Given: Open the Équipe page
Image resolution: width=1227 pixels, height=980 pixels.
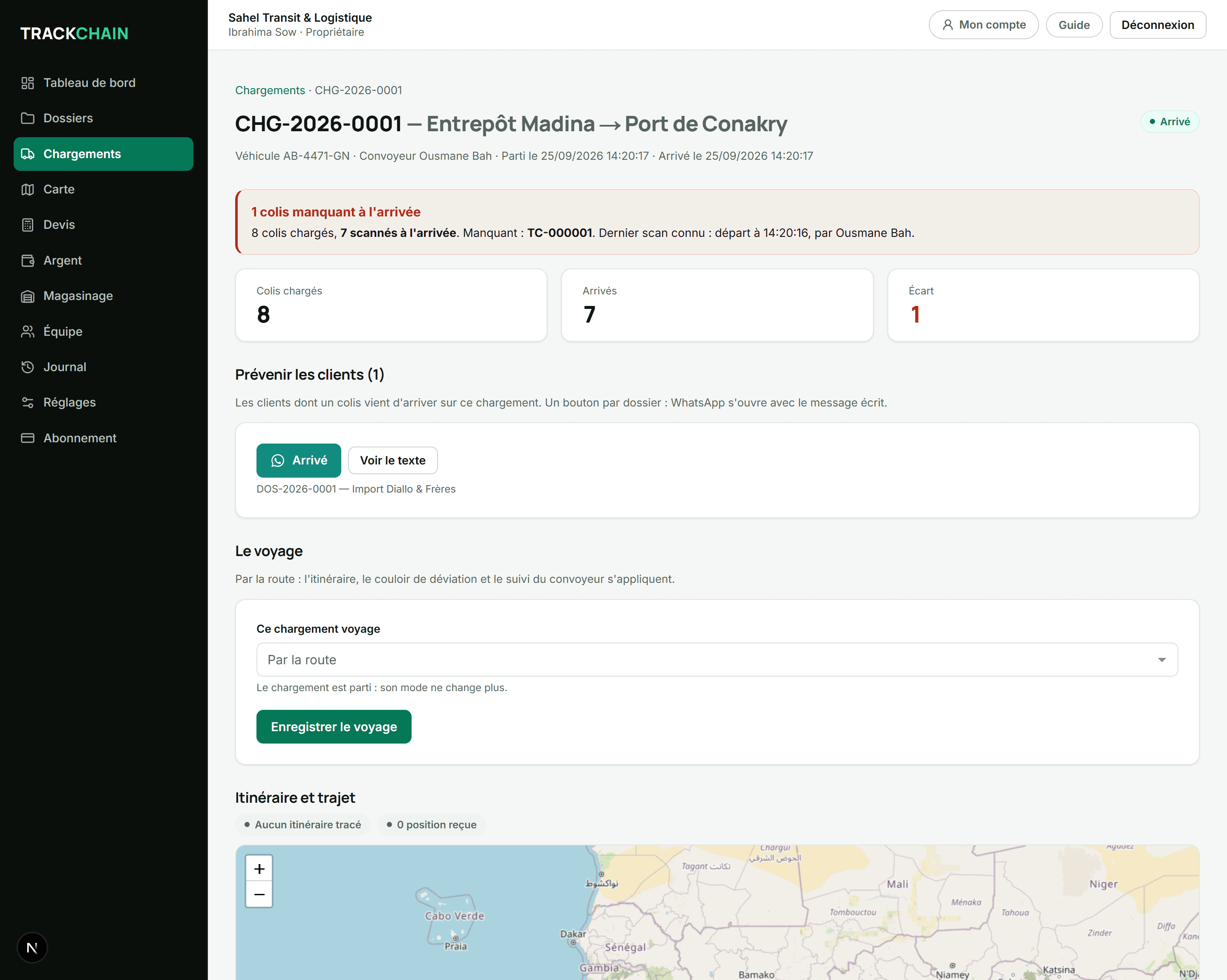Looking at the screenshot, I should coord(104,331).
